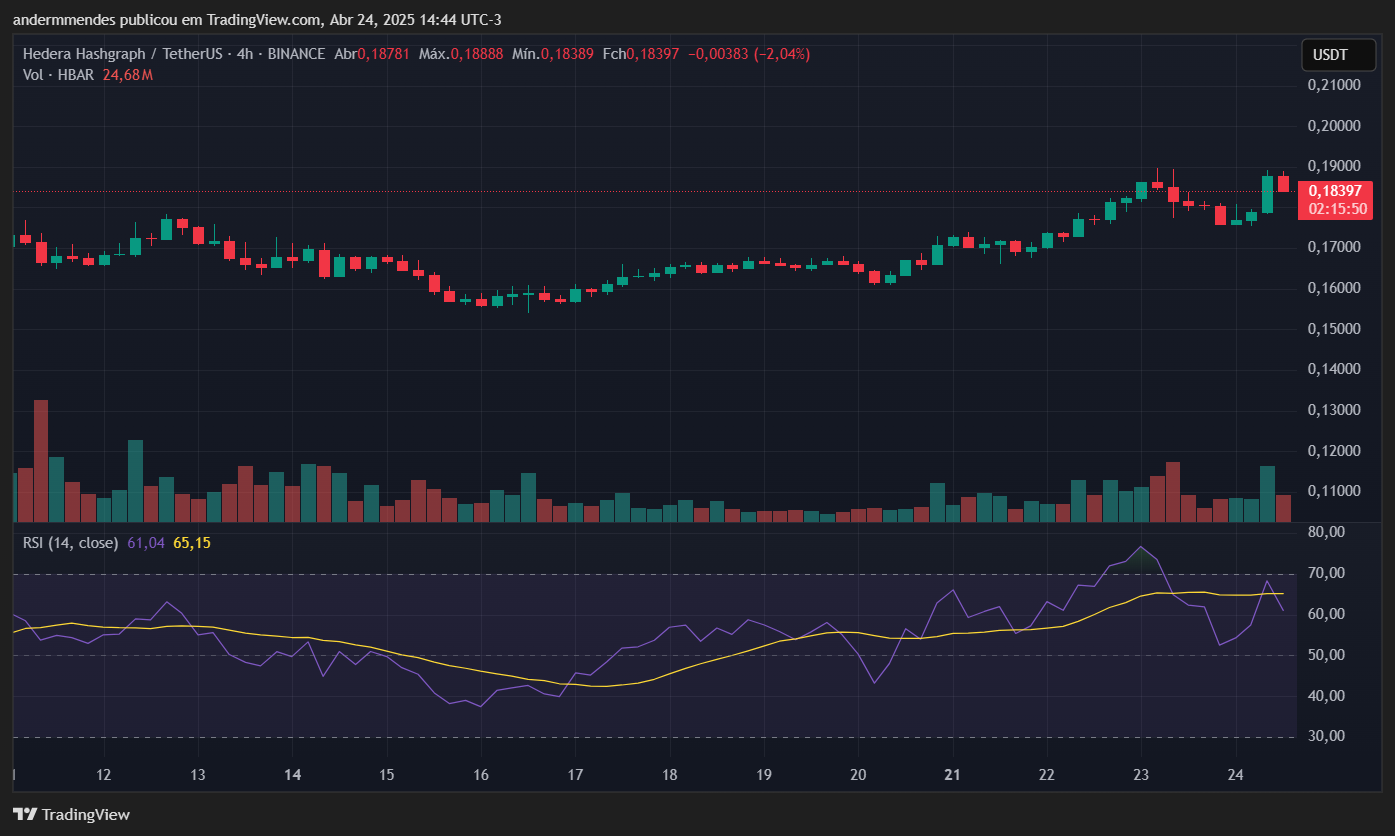Click the open price value 0,18781

[383, 54]
